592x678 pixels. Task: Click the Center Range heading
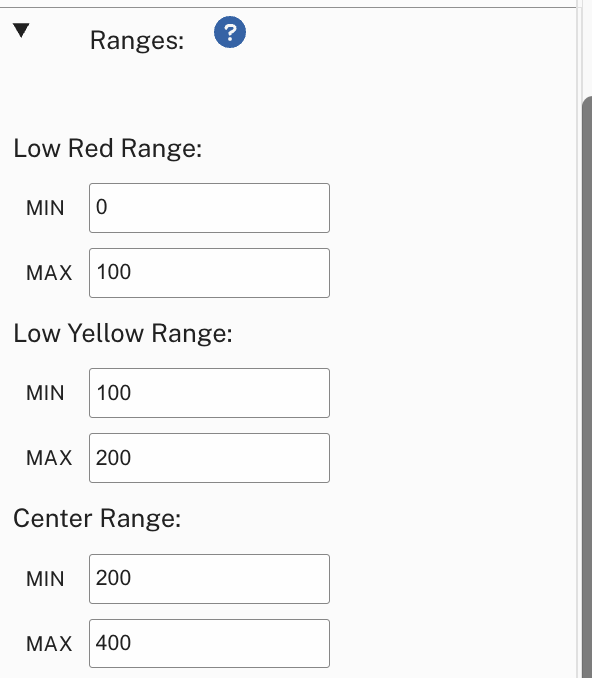coord(97,519)
